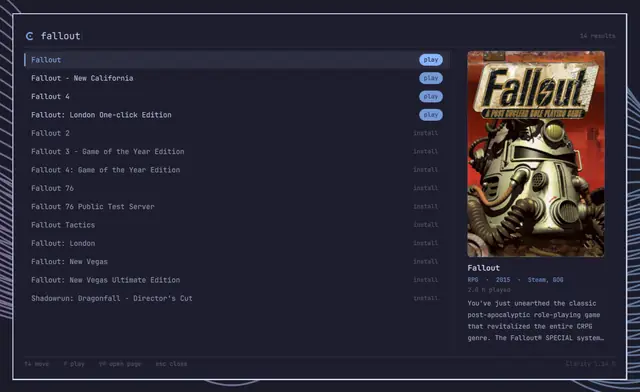Install Fallout 2 using its install link
Viewport: 640px width, 392px height.
(x=425, y=133)
